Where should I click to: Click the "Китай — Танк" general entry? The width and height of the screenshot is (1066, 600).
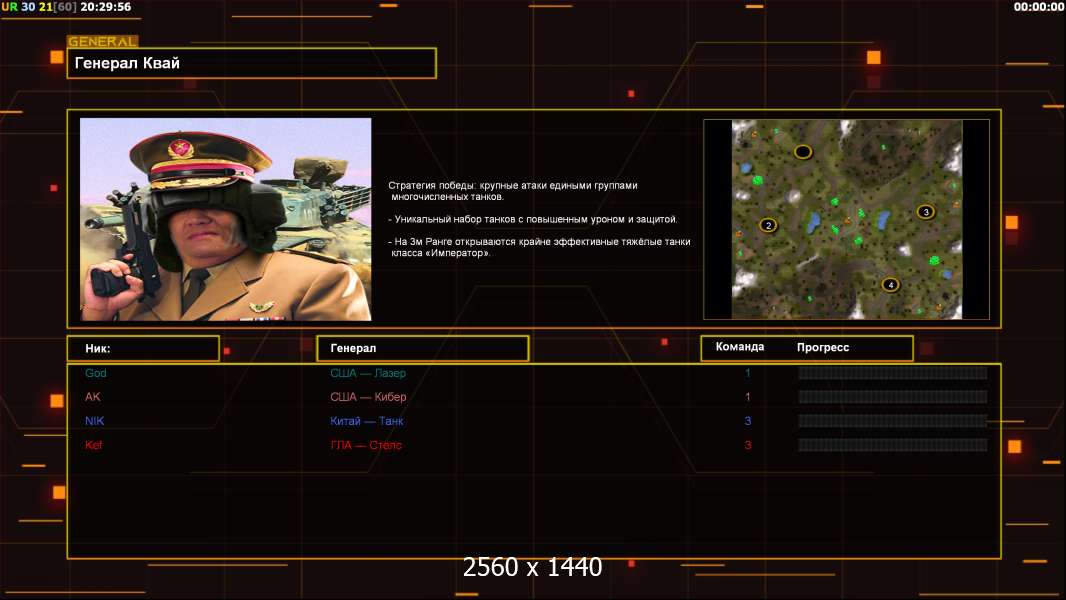(366, 421)
